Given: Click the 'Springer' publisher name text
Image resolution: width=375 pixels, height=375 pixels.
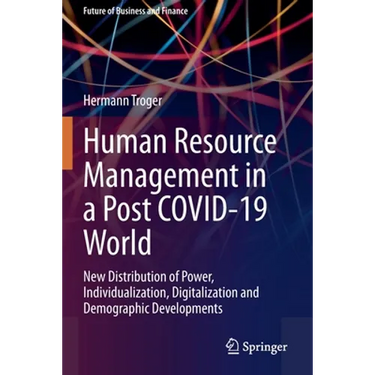Looking at the screenshot, I should pyautogui.click(x=265, y=347).
